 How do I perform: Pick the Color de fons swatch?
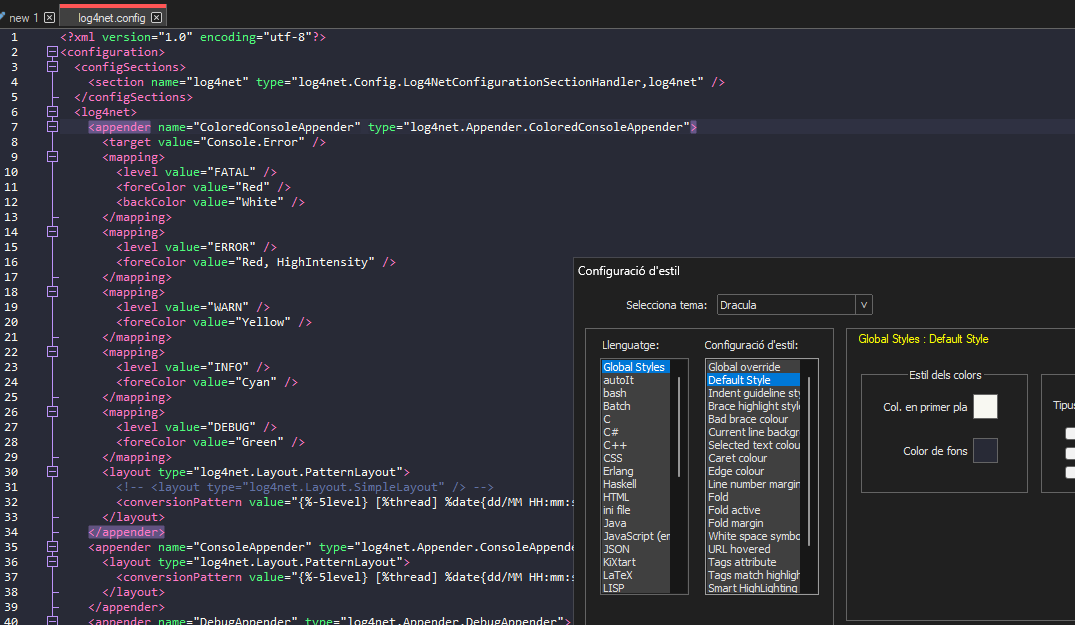[985, 450]
